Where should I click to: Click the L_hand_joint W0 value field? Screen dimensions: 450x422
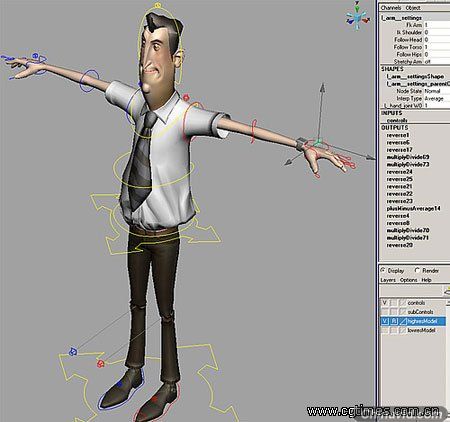tap(437, 105)
